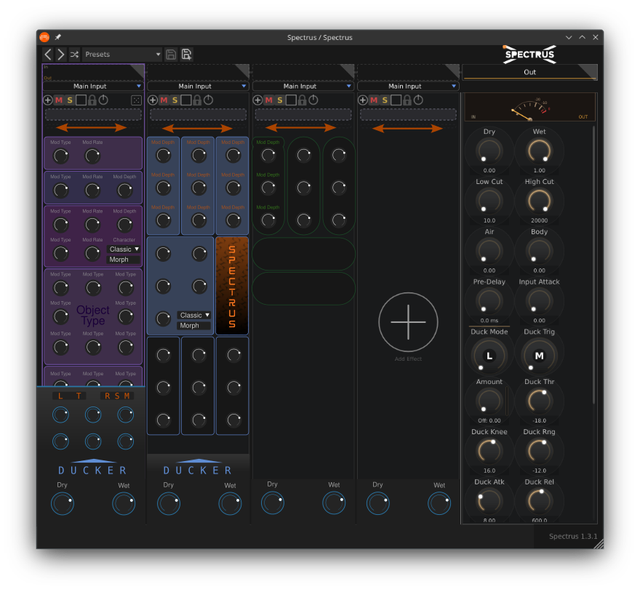The height and width of the screenshot is (592, 640).
Task: Click the padlock icon in second strip
Action: 197,100
